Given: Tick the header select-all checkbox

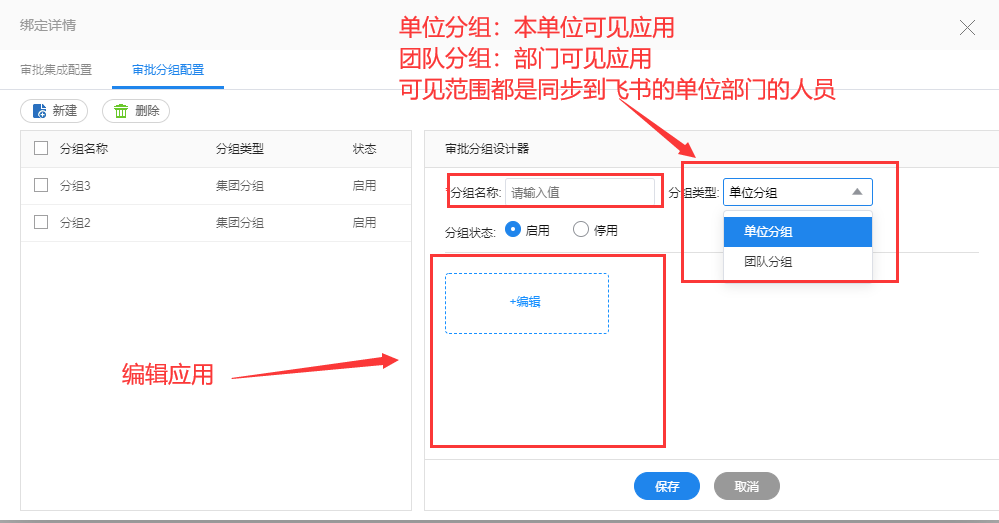Looking at the screenshot, I should pyautogui.click(x=41, y=148).
